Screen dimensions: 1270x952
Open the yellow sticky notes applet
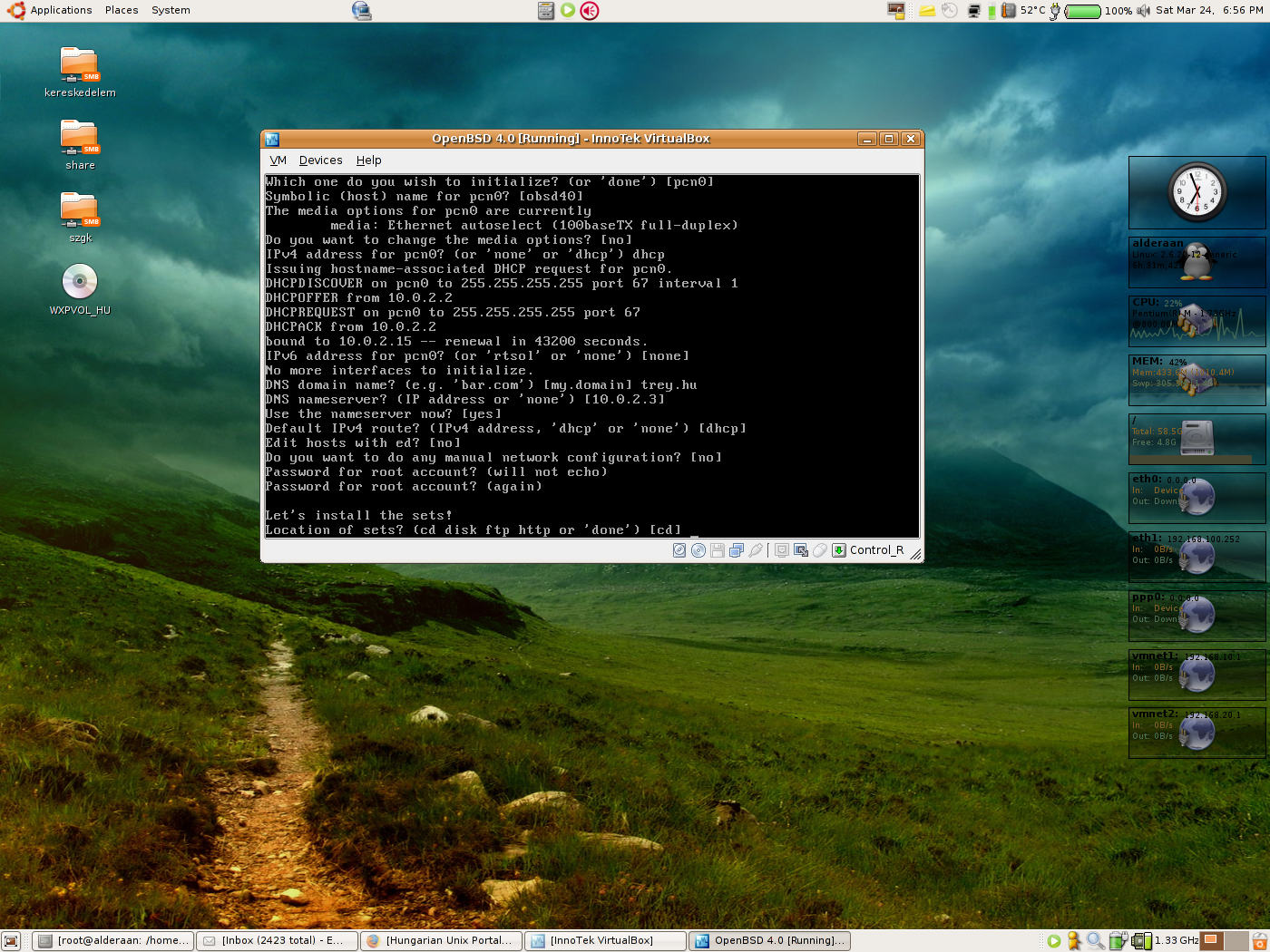(x=927, y=11)
